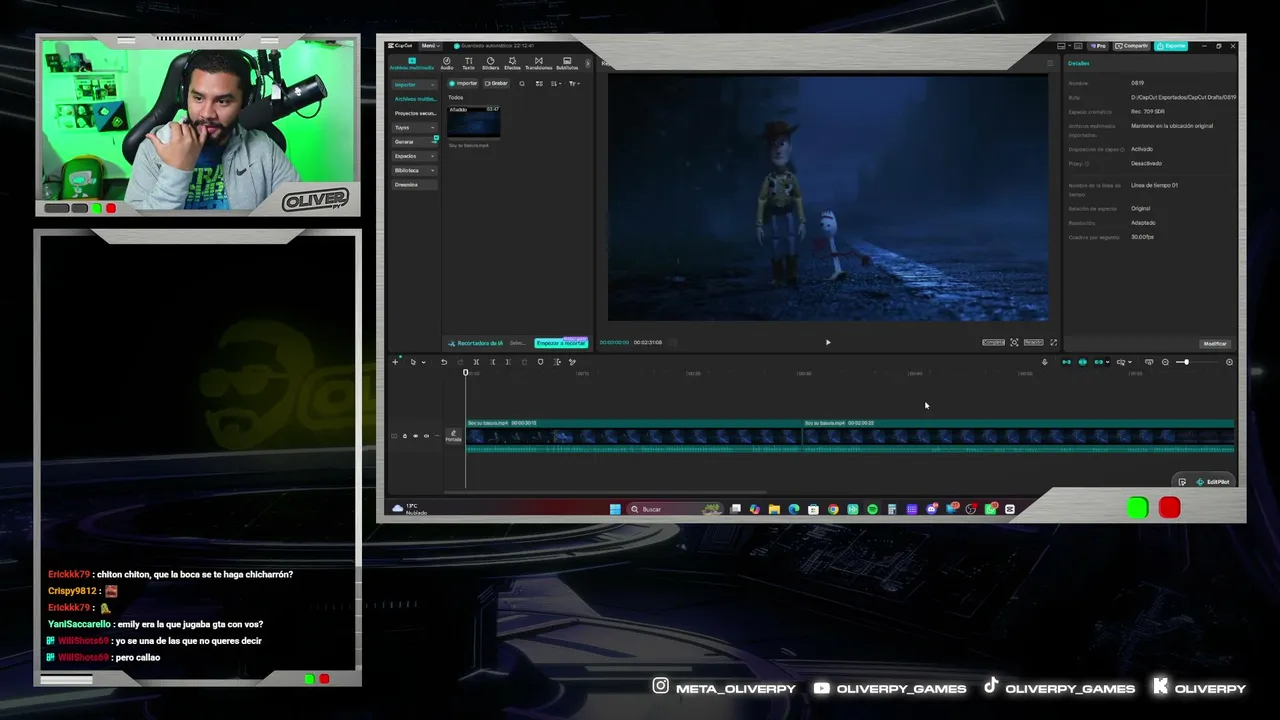Open Proyectos secundarios in the sidebar

coord(414,113)
